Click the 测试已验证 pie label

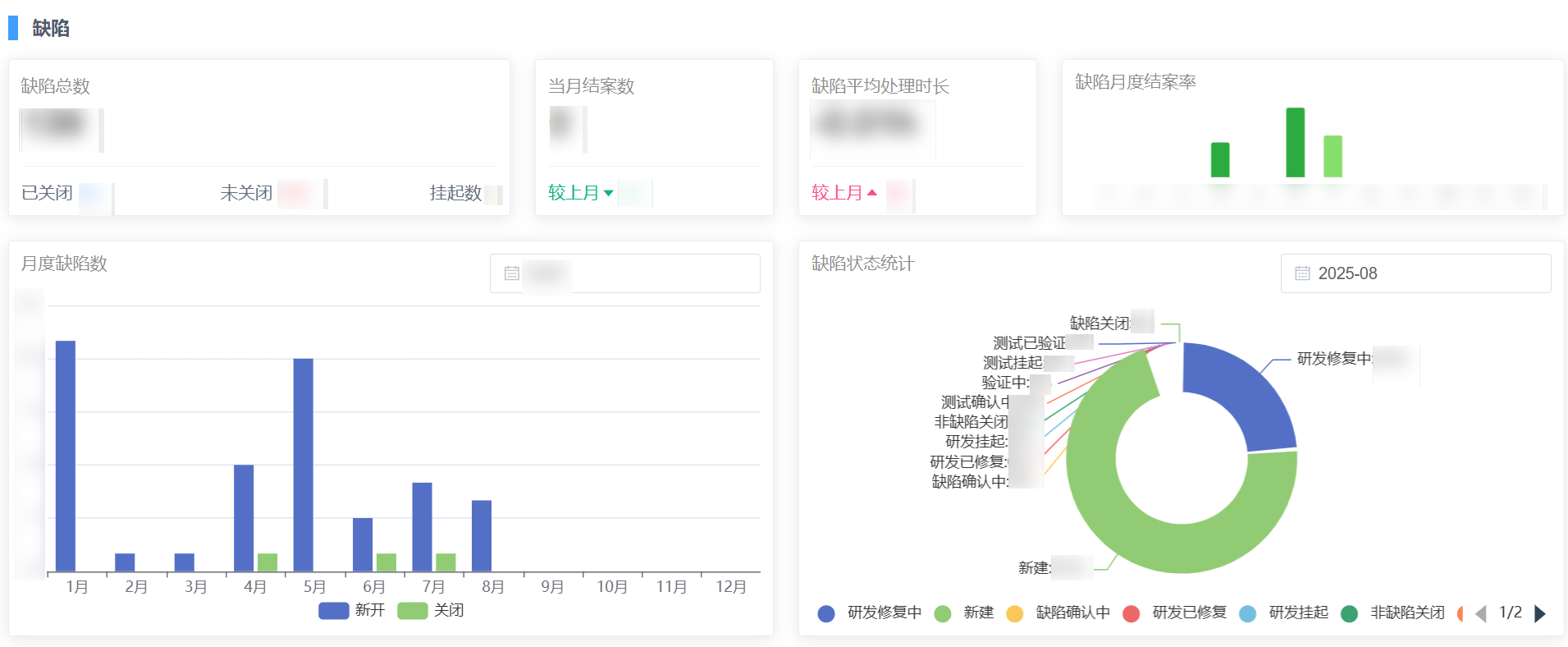1030,342
